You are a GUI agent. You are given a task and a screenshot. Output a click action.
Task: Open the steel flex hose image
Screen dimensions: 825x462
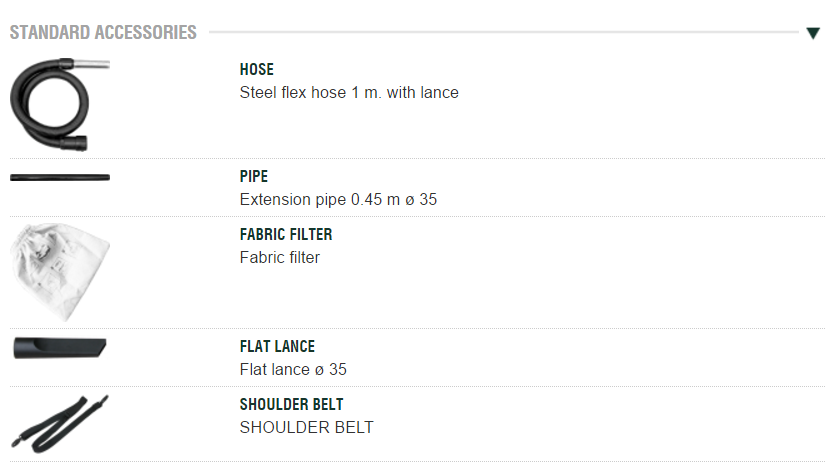click(x=59, y=104)
